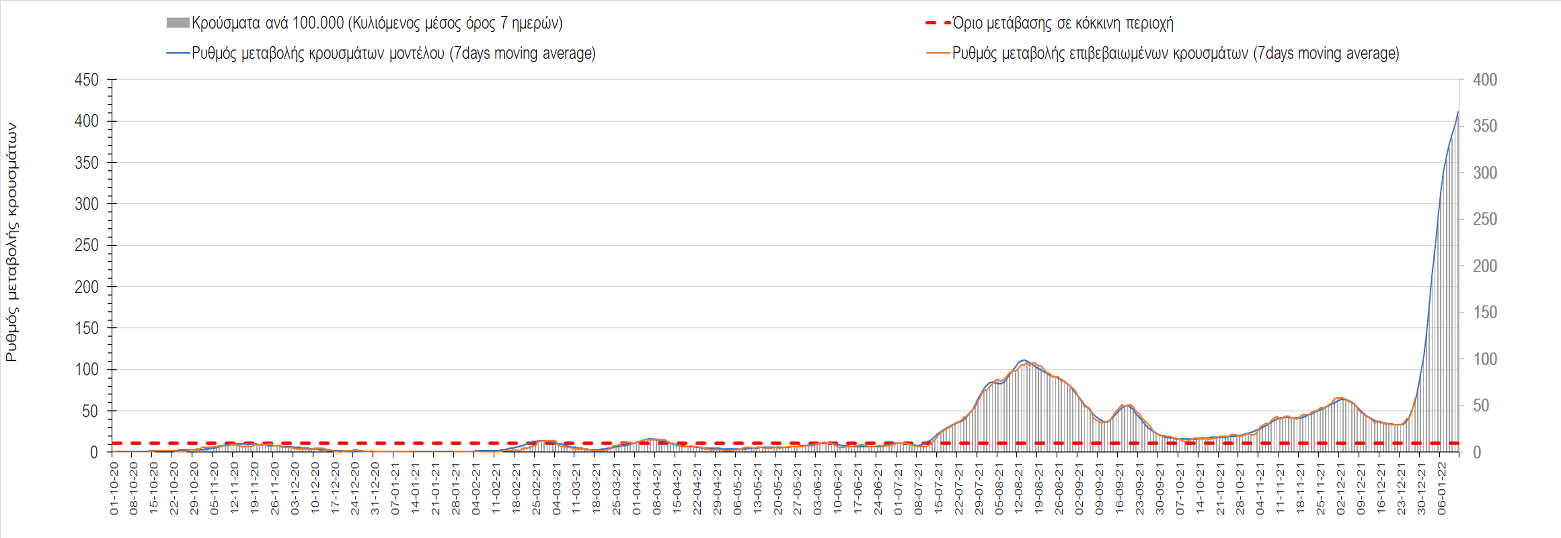Viewport: 1561px width, 538px height.
Task: Click the August 2021 peak of the curve
Action: [1024, 360]
